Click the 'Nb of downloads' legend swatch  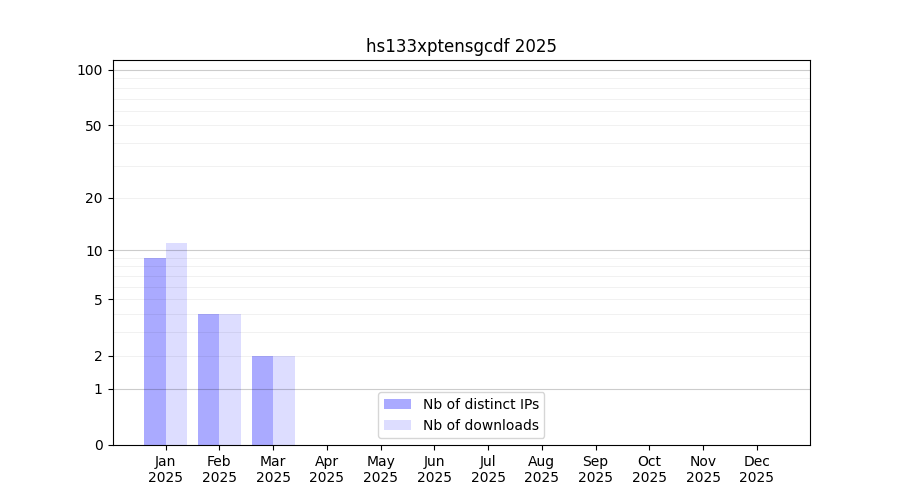click(397, 425)
